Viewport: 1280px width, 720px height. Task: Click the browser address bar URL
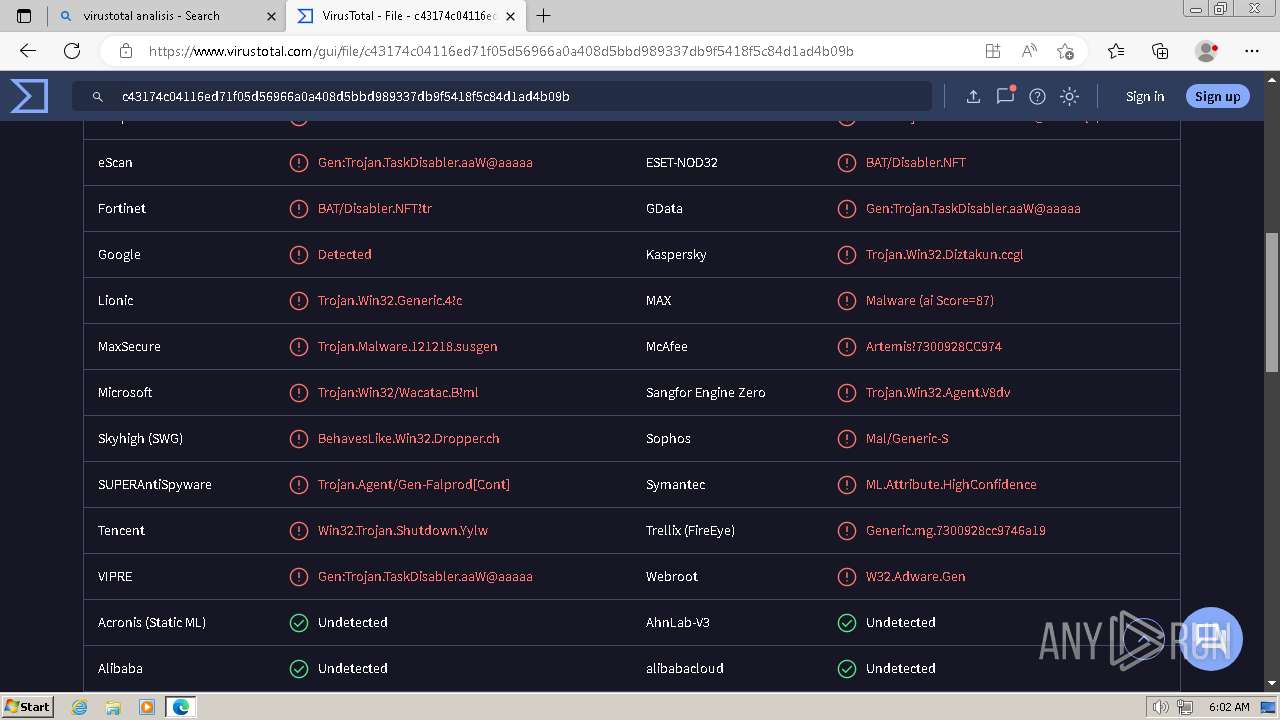point(501,51)
